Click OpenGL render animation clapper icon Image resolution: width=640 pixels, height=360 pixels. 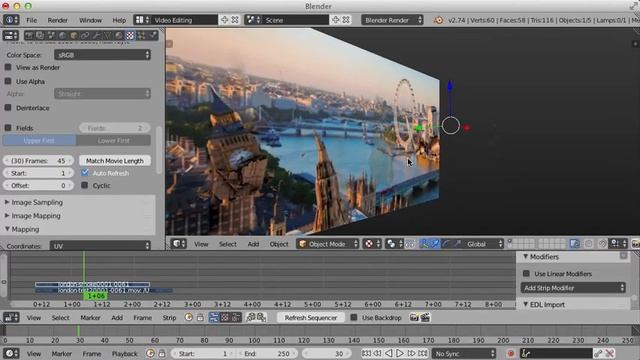[425, 318]
